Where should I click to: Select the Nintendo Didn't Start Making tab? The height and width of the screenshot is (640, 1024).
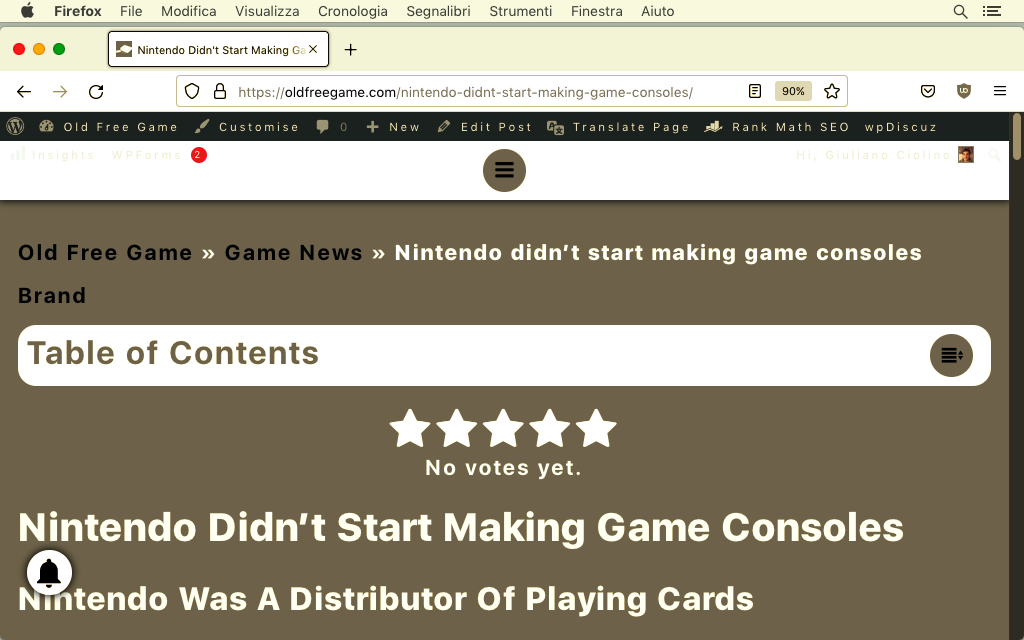[x=218, y=50]
